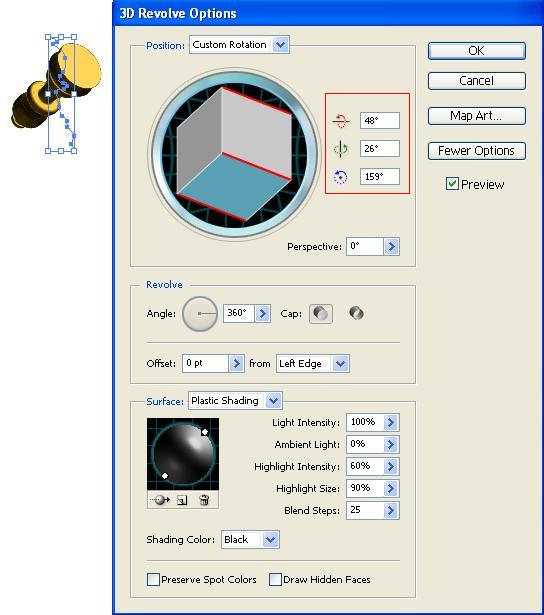Click the 3D Revolve Options title bar
Viewport: 544px width, 615px height.
(x=327, y=13)
